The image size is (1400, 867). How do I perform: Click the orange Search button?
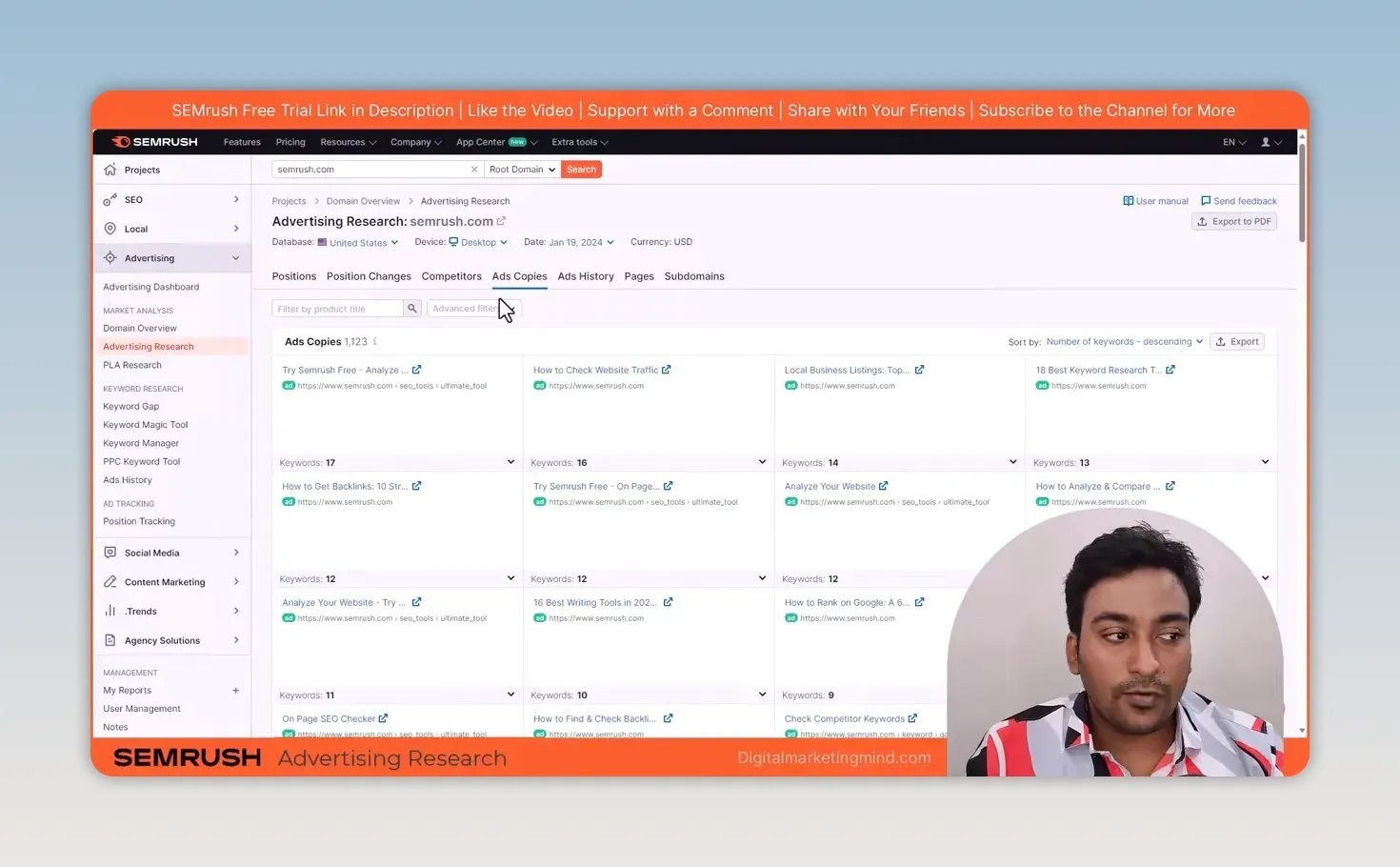point(581,170)
